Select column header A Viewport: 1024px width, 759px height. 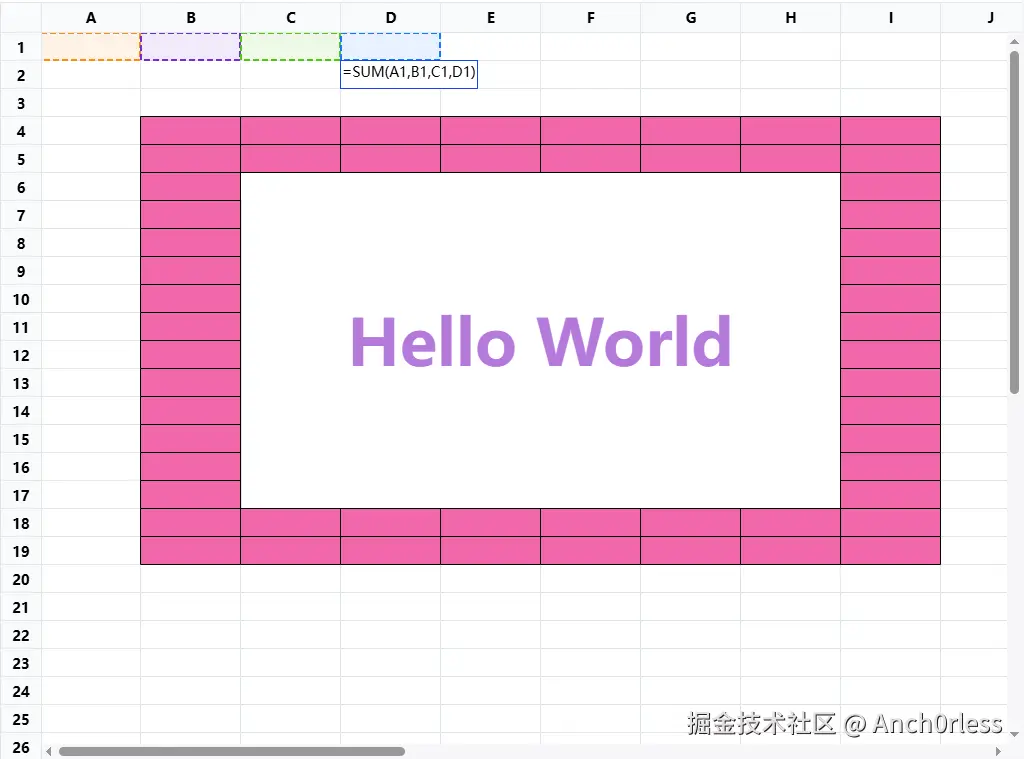(x=91, y=17)
